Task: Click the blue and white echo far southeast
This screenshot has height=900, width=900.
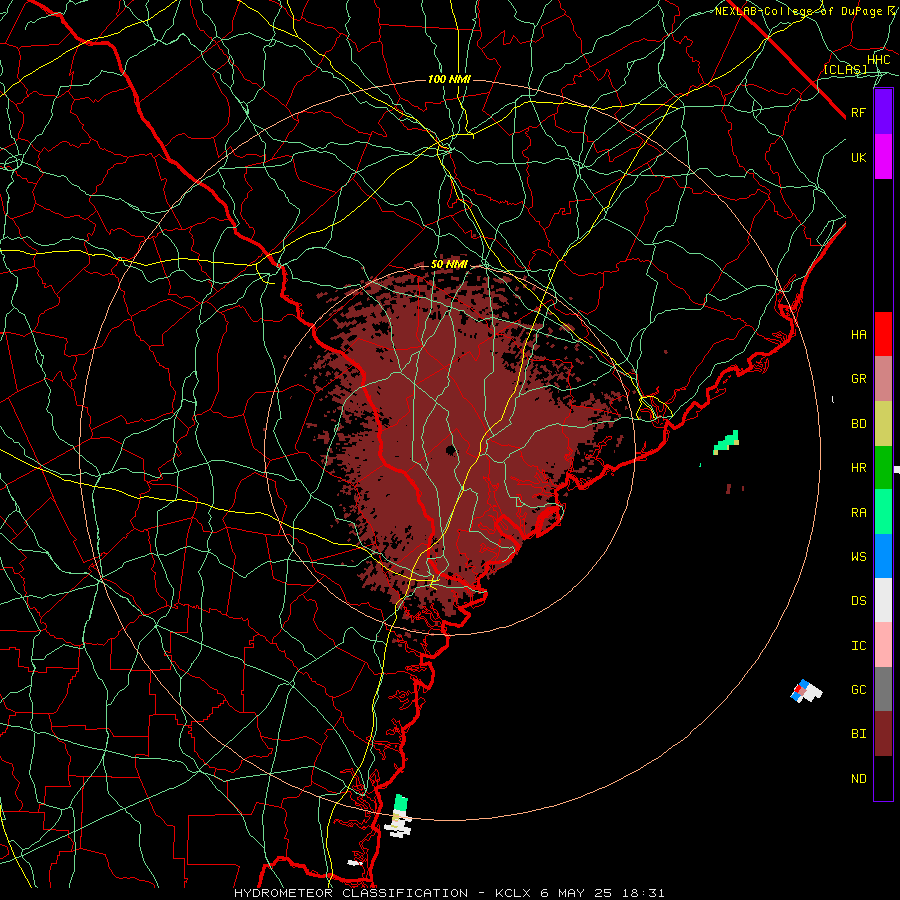Action: pos(806,691)
